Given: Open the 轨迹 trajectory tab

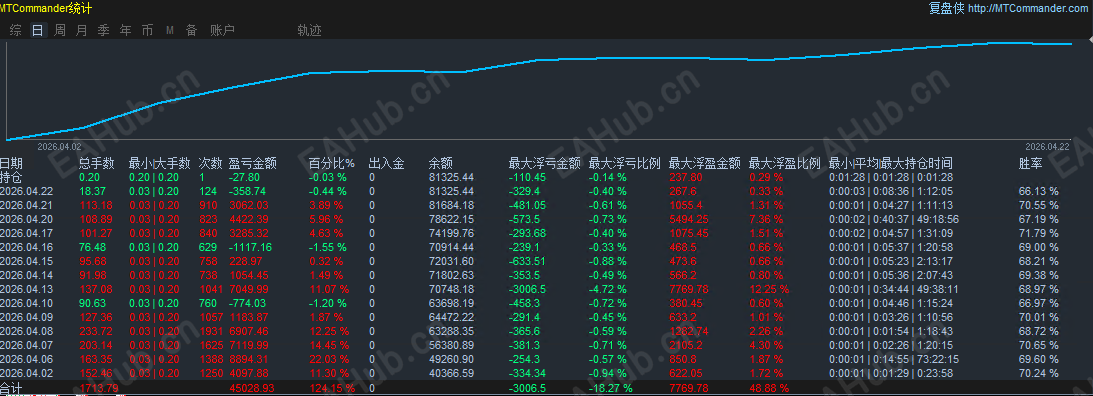Looking at the screenshot, I should [x=309, y=30].
